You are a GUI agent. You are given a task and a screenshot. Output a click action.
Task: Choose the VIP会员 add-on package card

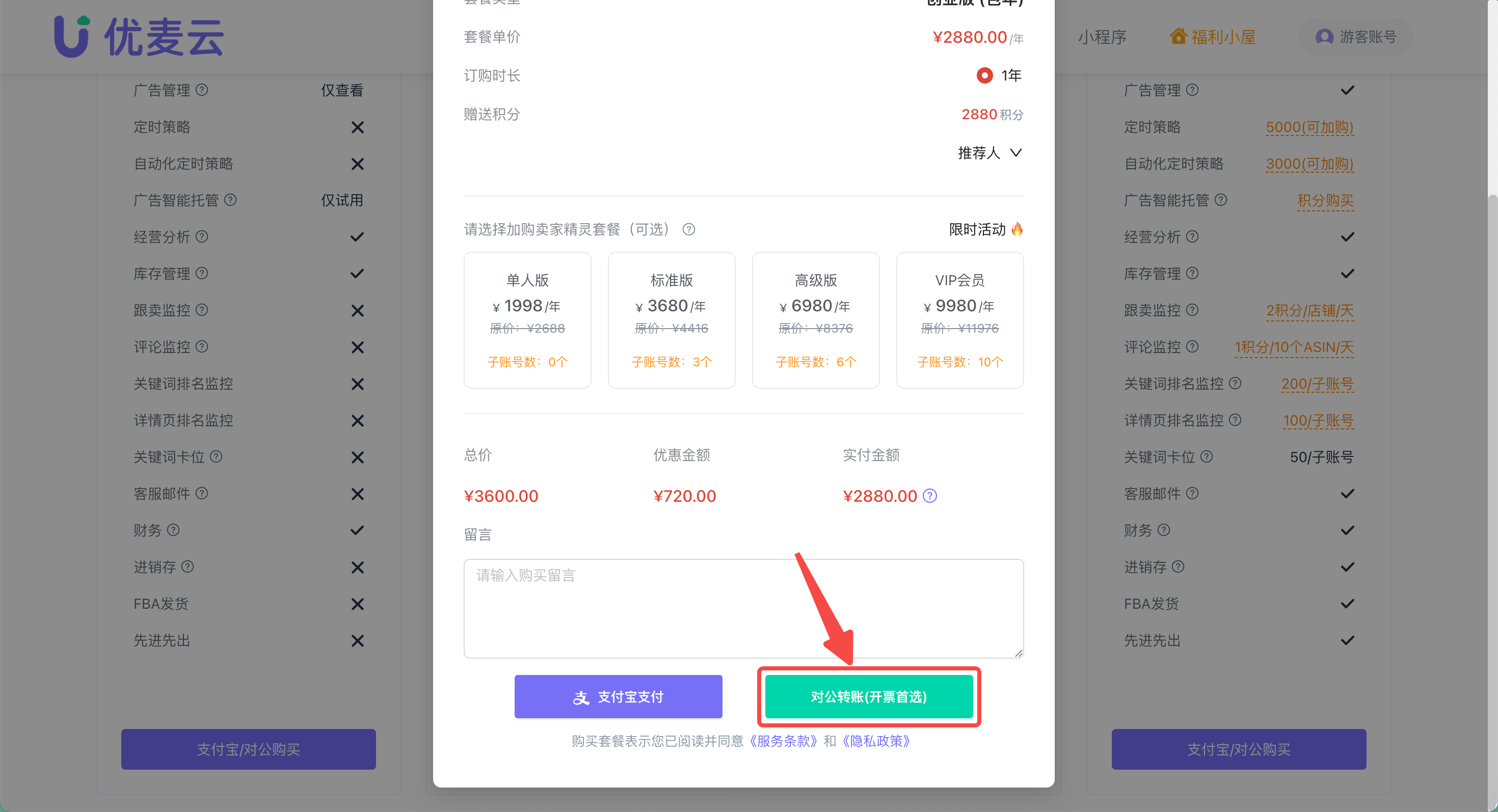[959, 320]
